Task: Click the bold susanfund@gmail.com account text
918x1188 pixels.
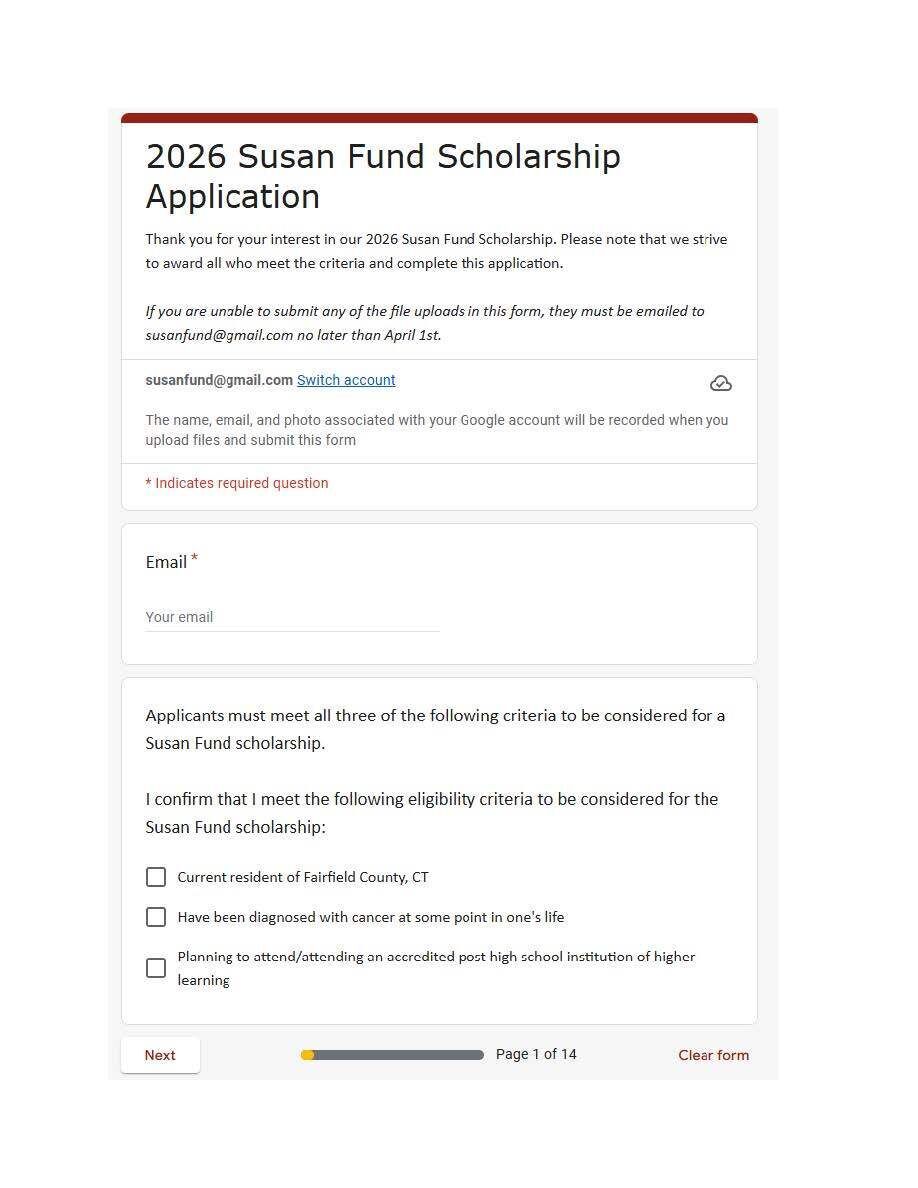Action: (219, 380)
